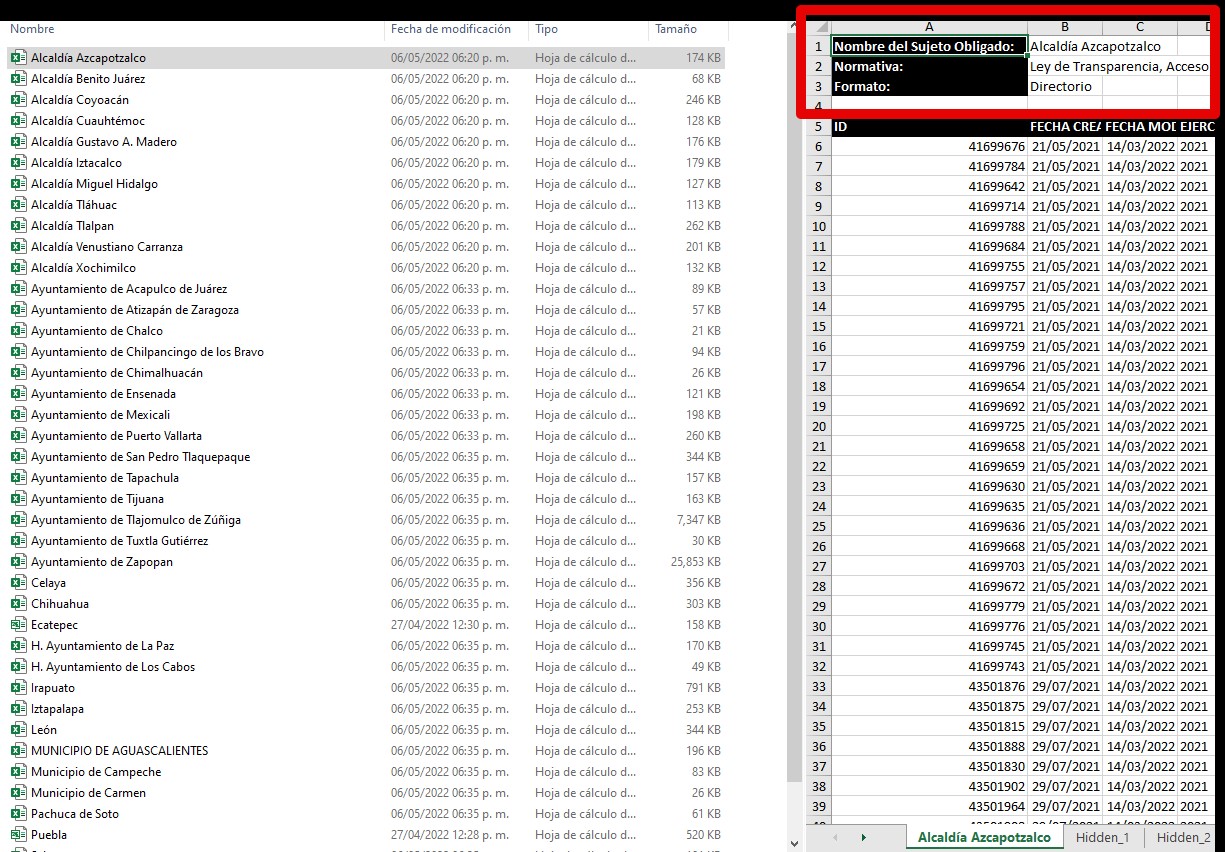Click file name Ayuntamiento de Chilpancingo de los Bravo

(147, 352)
